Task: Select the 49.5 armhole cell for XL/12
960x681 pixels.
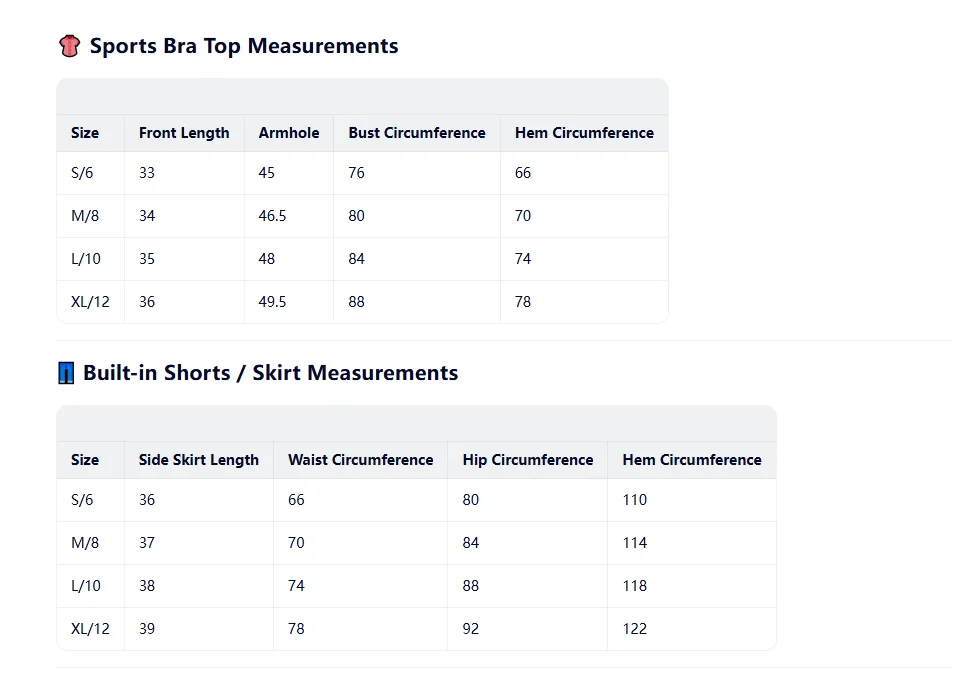Action: pos(272,302)
